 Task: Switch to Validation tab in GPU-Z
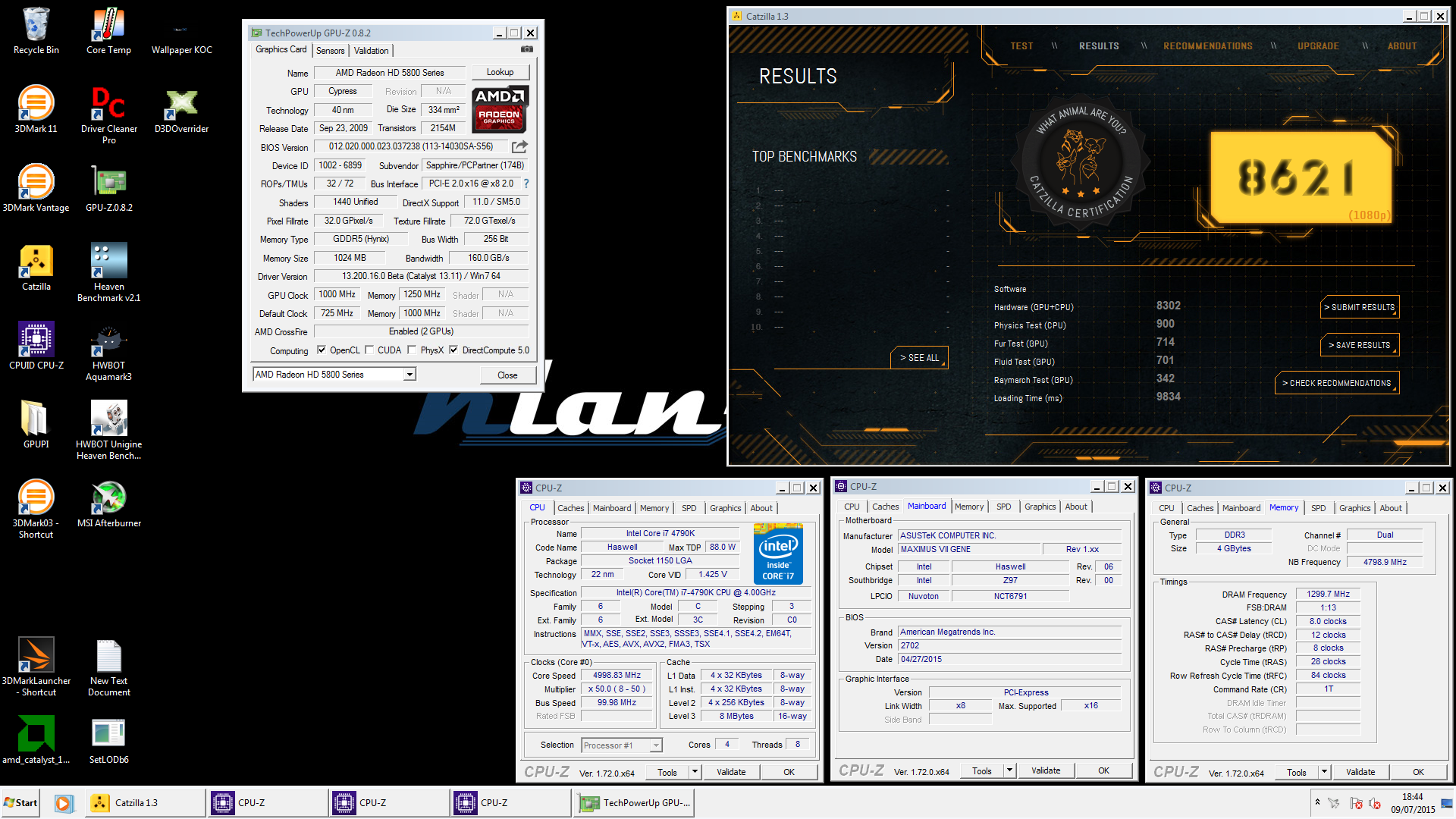pos(371,51)
